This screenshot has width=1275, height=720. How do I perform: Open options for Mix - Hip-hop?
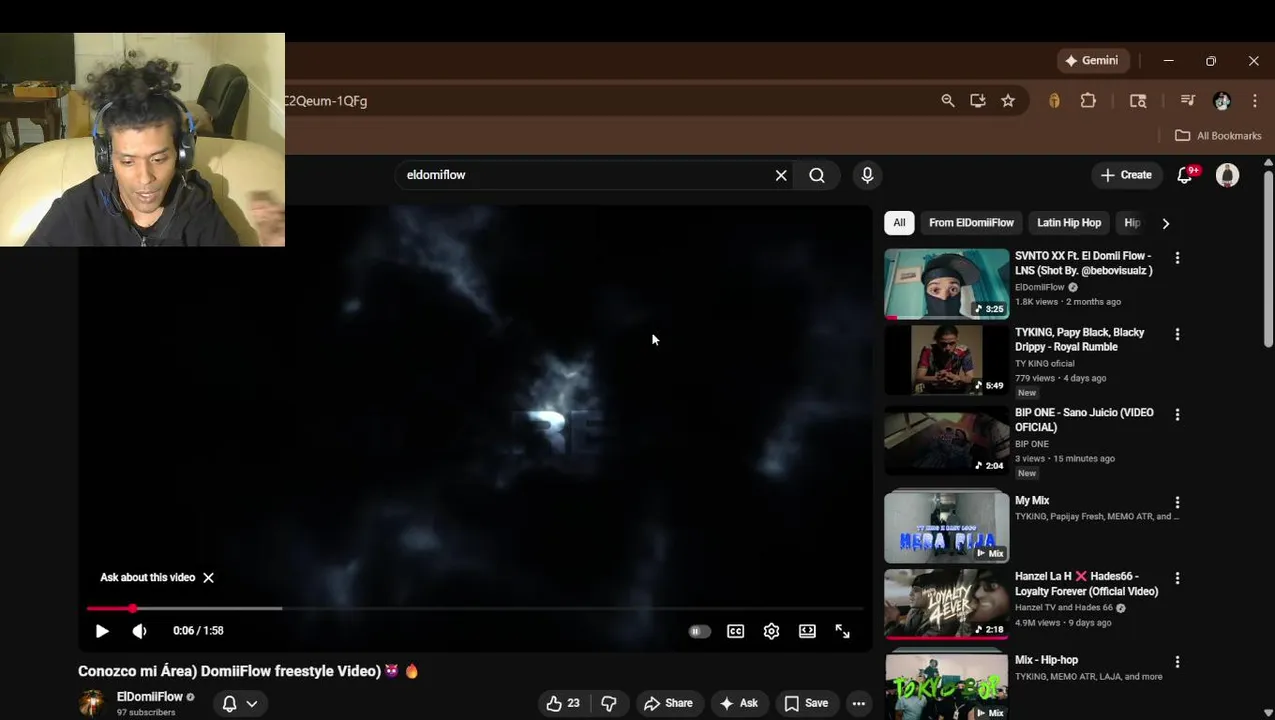coord(1177,662)
